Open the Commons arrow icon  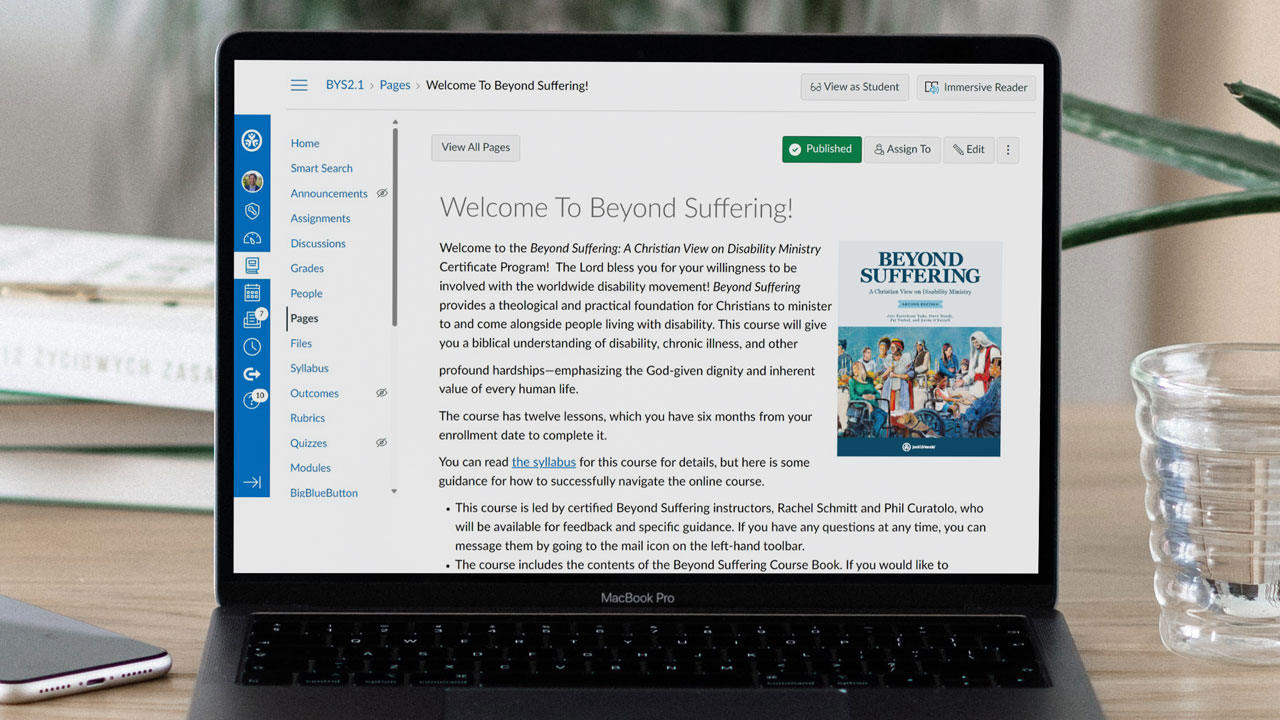click(x=252, y=374)
